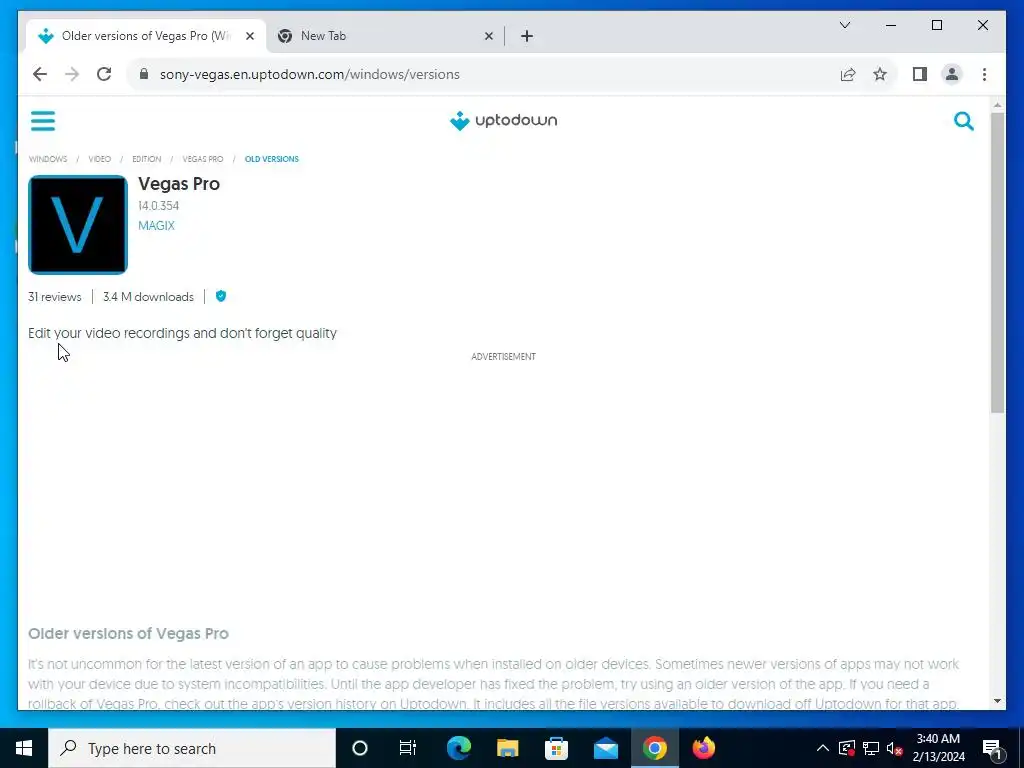Viewport: 1024px width, 768px height.
Task: Click Chrome icon on taskbar
Action: click(654, 748)
